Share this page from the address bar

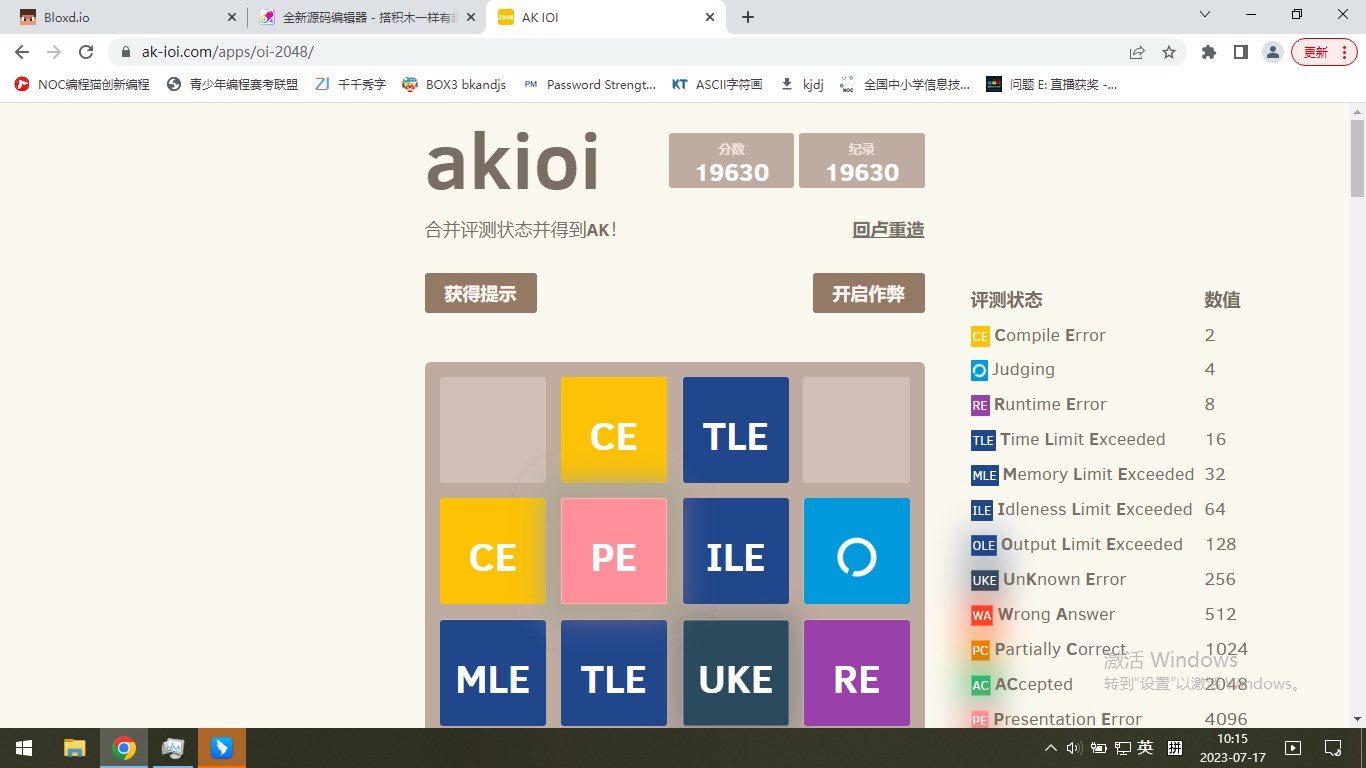point(1137,52)
